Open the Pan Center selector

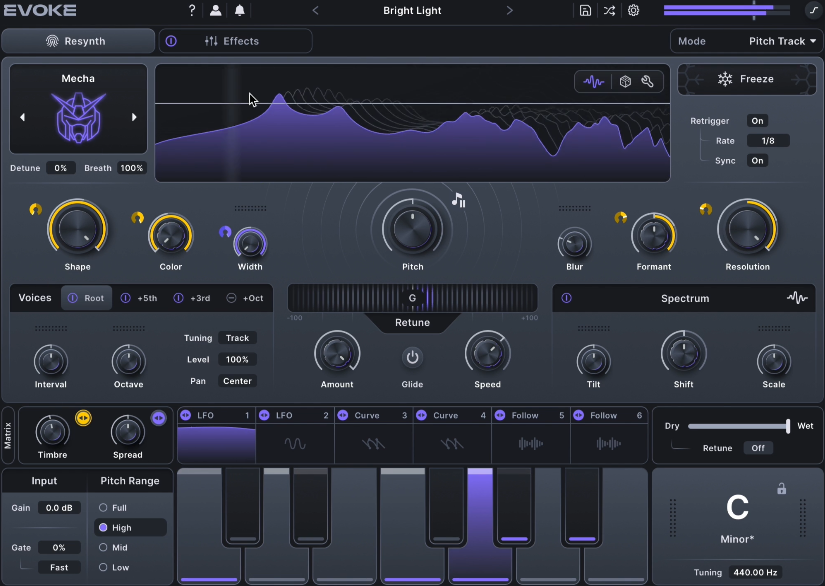(x=237, y=381)
